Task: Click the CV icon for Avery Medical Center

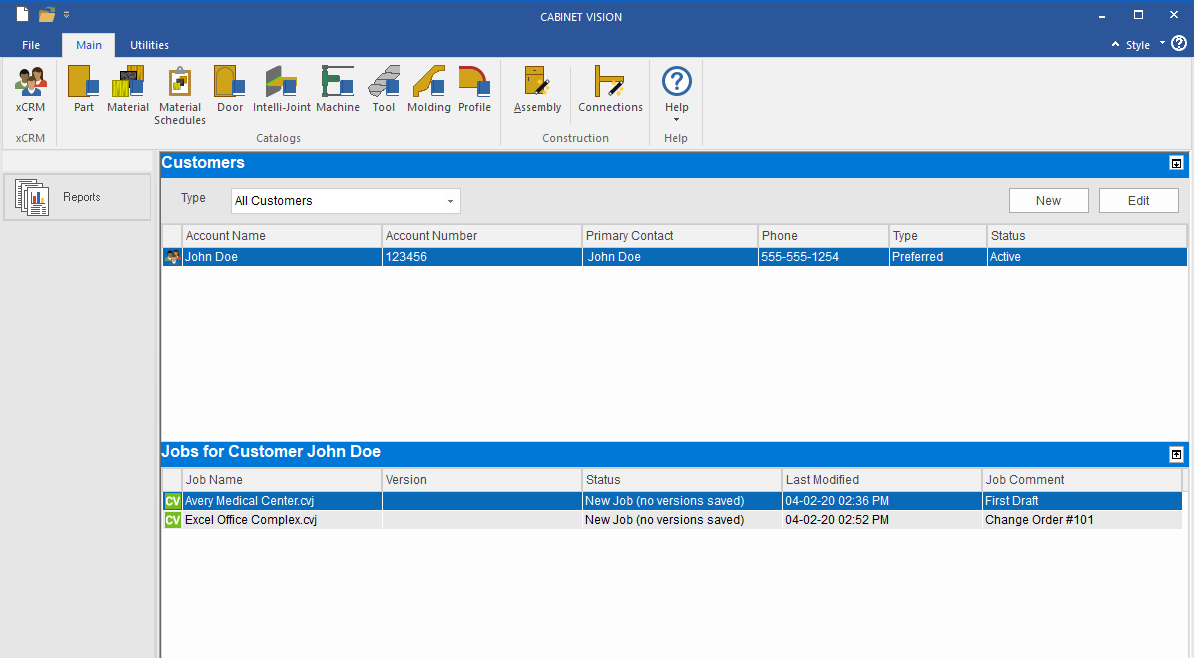Action: [173, 501]
